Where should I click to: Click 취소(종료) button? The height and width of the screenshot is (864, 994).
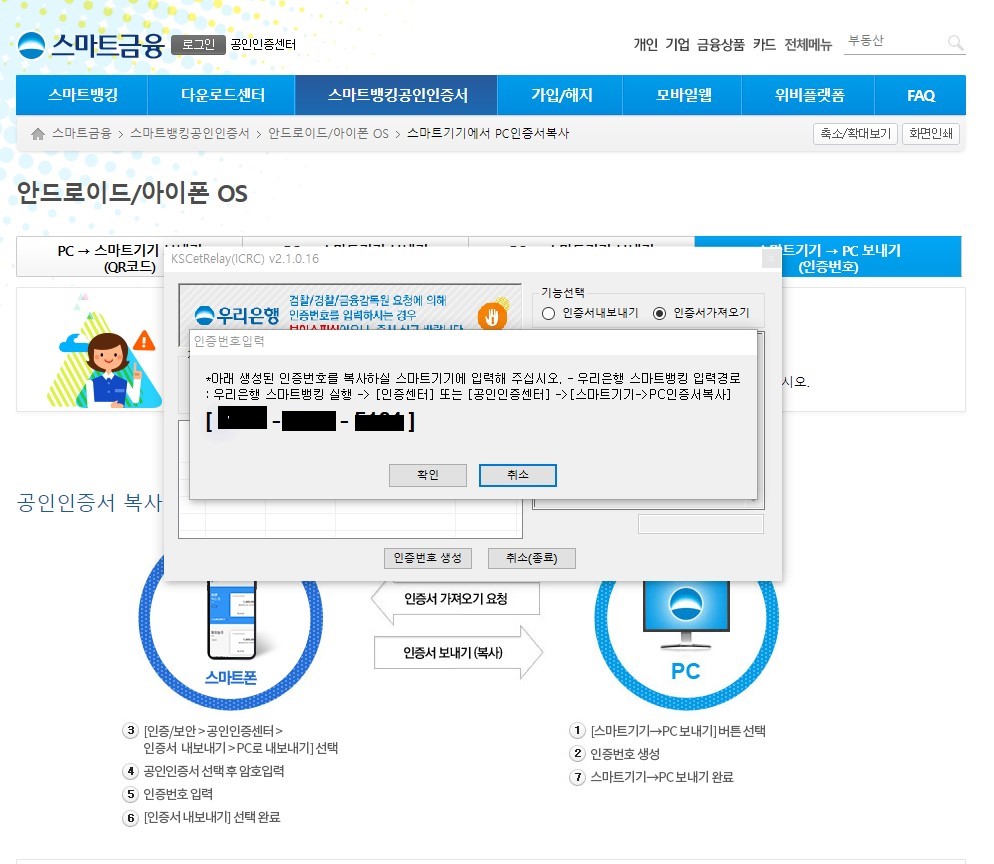532,558
